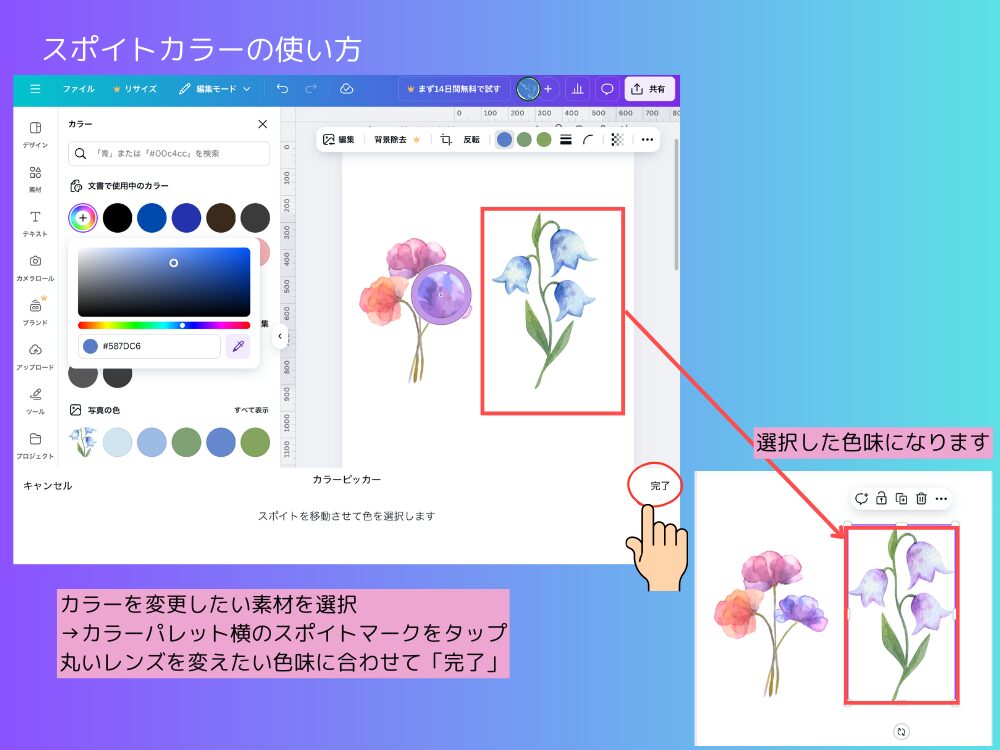The image size is (1000, 750).
Task: Click 完了 to confirm the picked color
Action: 657,484
